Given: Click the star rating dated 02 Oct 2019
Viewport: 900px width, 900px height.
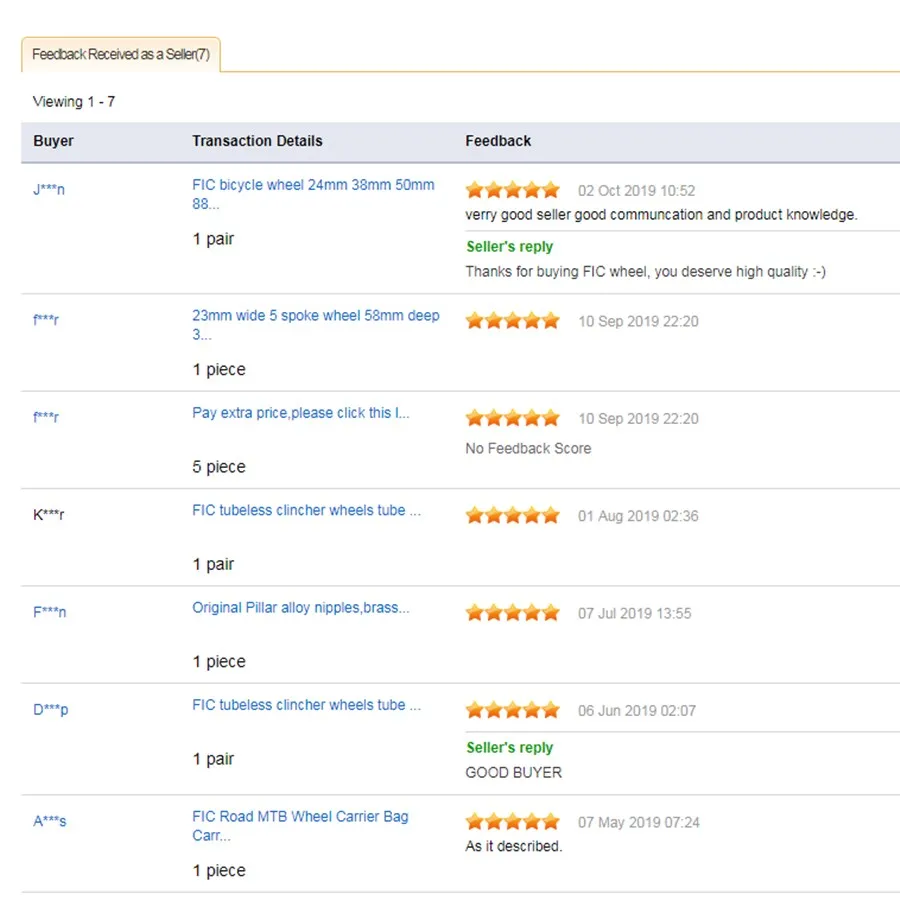Looking at the screenshot, I should (x=513, y=189).
